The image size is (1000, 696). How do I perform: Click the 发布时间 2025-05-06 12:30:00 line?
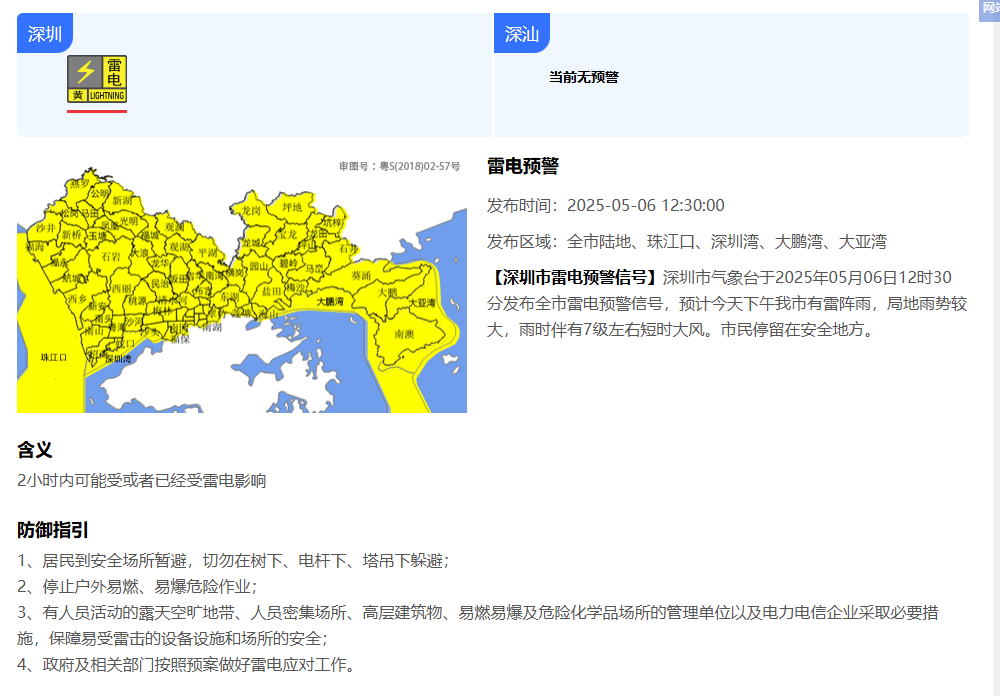(606, 205)
